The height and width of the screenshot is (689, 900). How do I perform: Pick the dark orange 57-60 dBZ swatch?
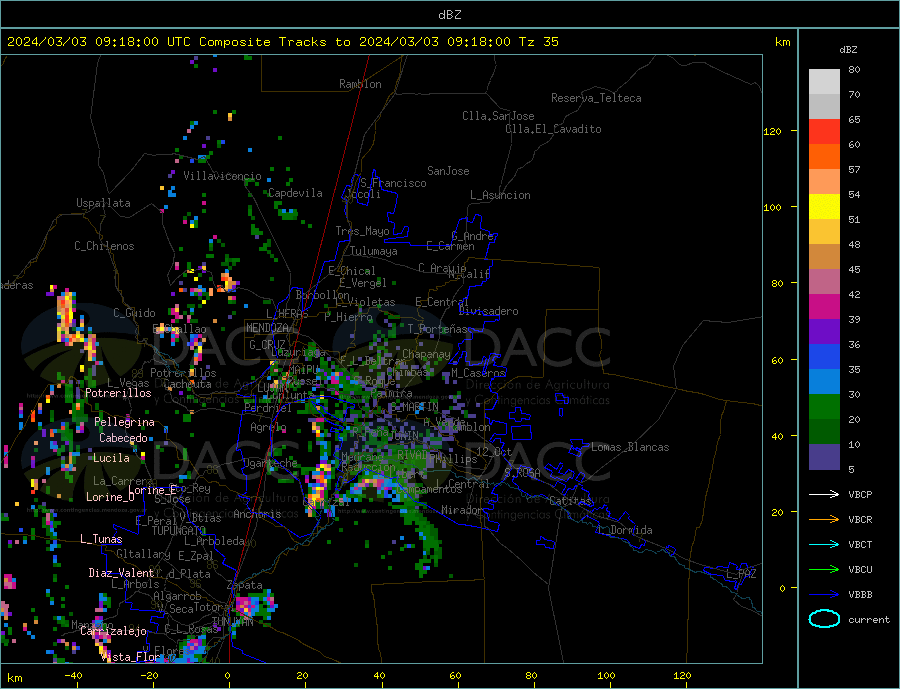click(x=824, y=157)
